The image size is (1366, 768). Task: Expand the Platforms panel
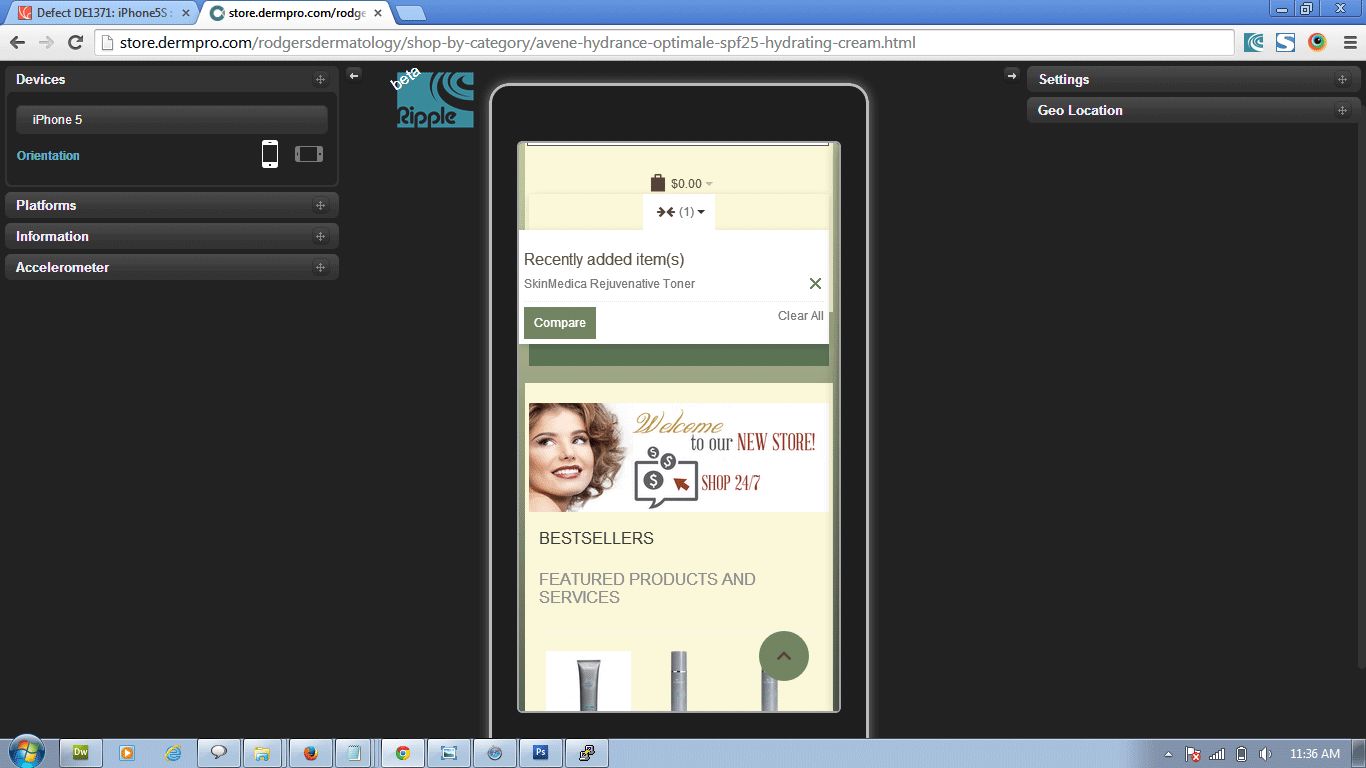pyautogui.click(x=172, y=205)
